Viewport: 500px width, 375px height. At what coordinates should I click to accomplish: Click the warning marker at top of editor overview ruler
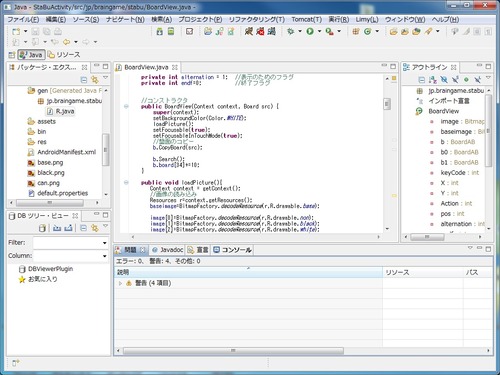point(394,78)
